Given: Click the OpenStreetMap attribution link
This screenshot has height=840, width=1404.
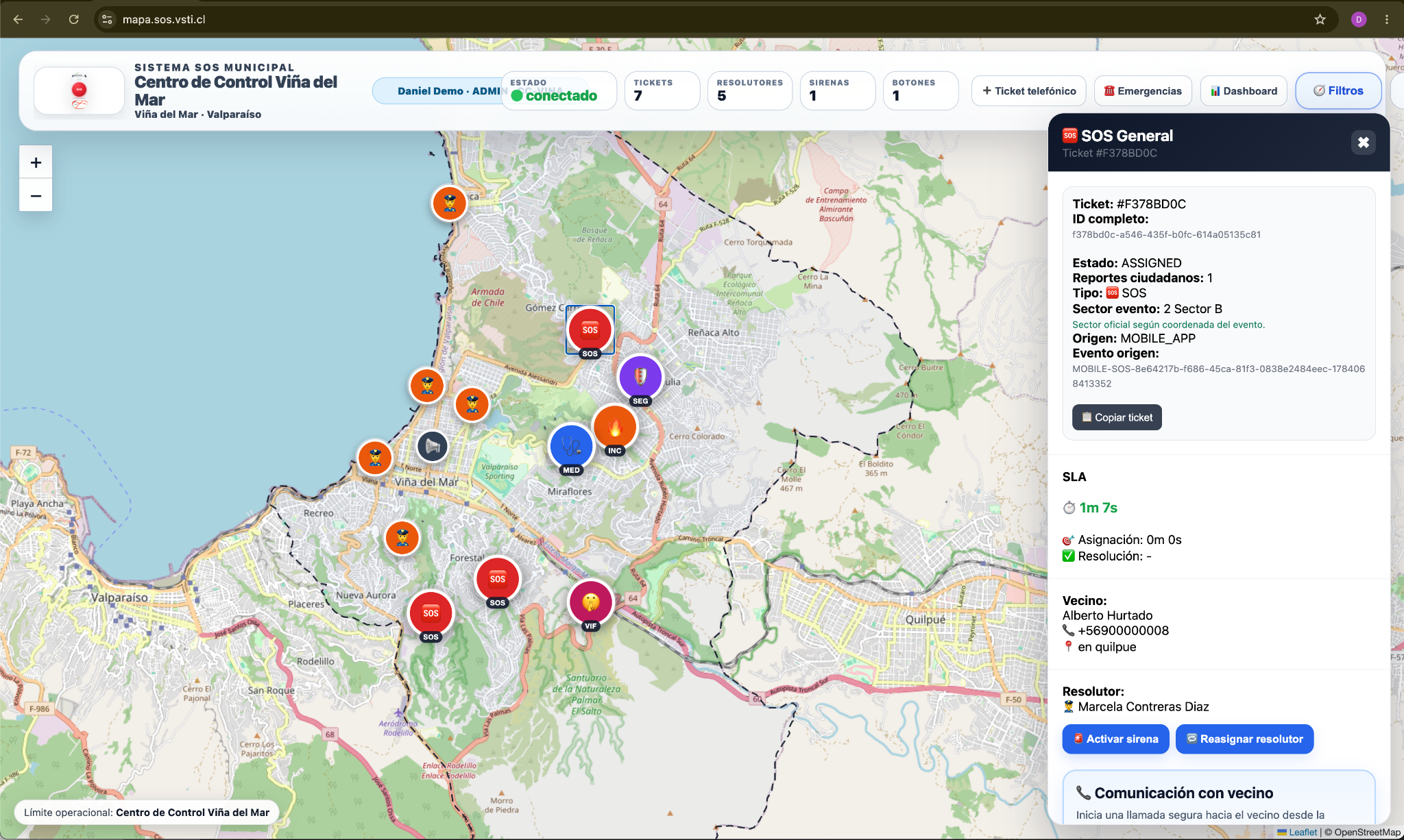Looking at the screenshot, I should 1367,832.
